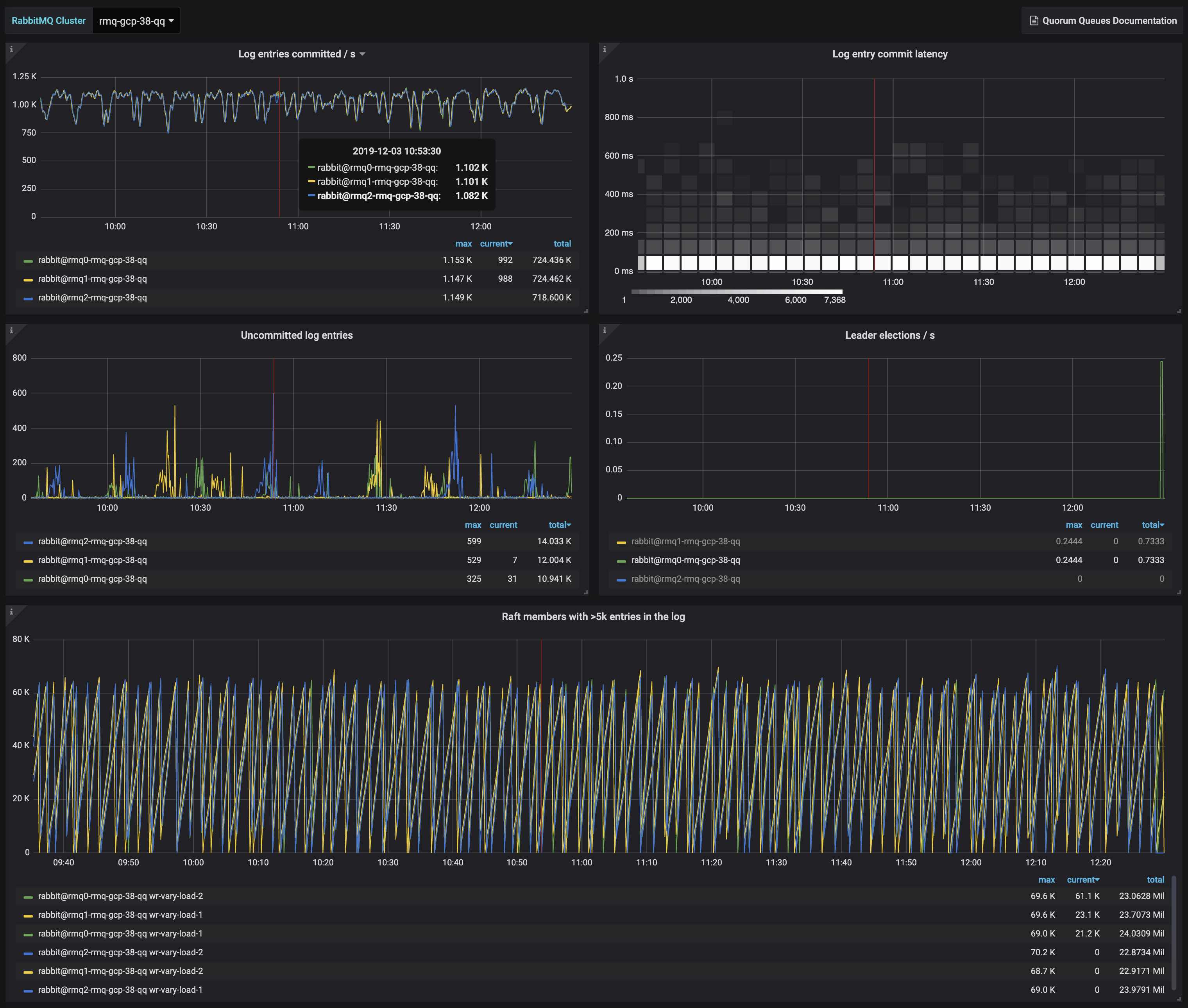The image size is (1188, 1008).
Task: Click resize corner of Leader elections panel
Action: point(1179,593)
